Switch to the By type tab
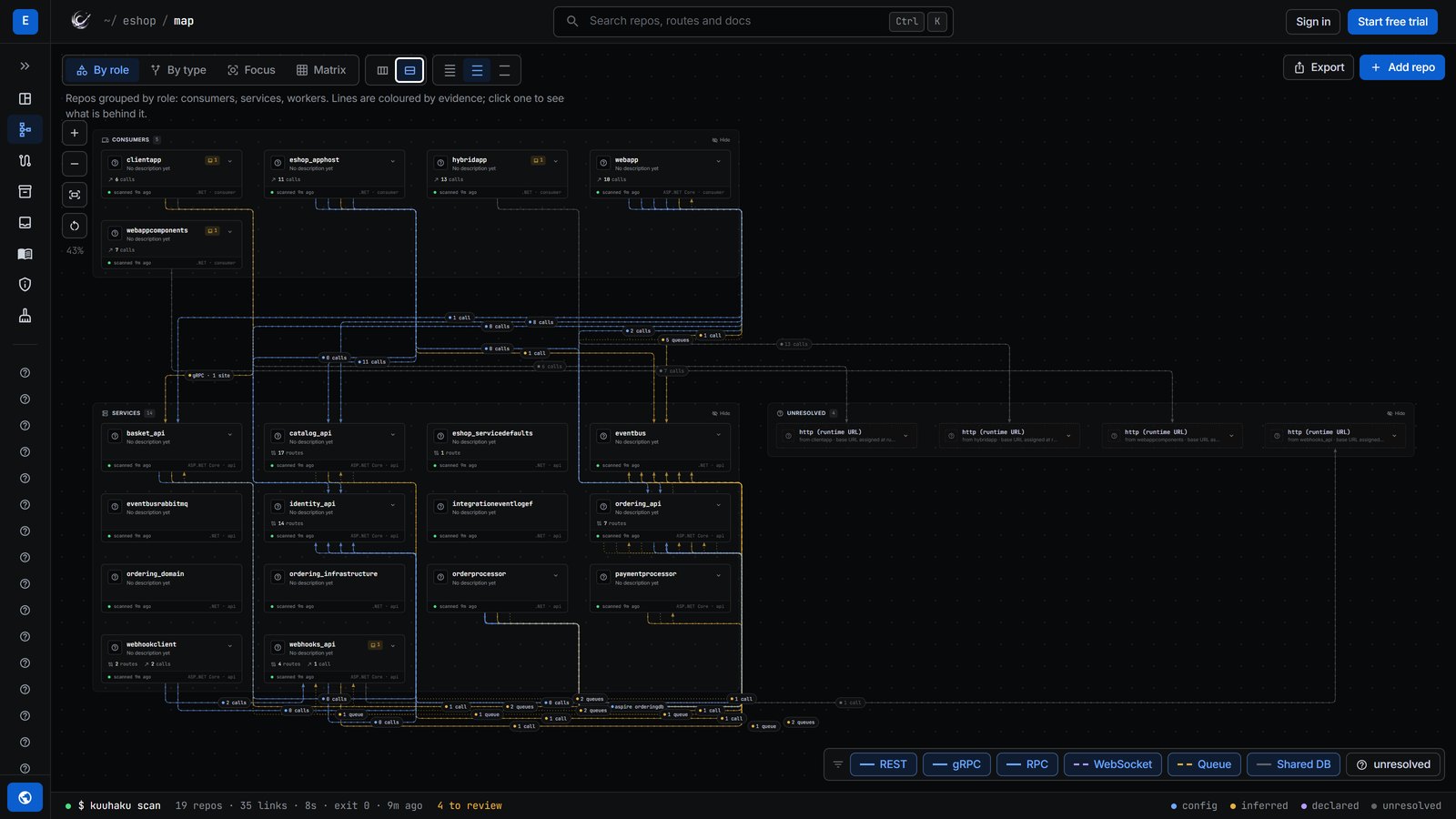The height and width of the screenshot is (819, 1456). point(178,70)
